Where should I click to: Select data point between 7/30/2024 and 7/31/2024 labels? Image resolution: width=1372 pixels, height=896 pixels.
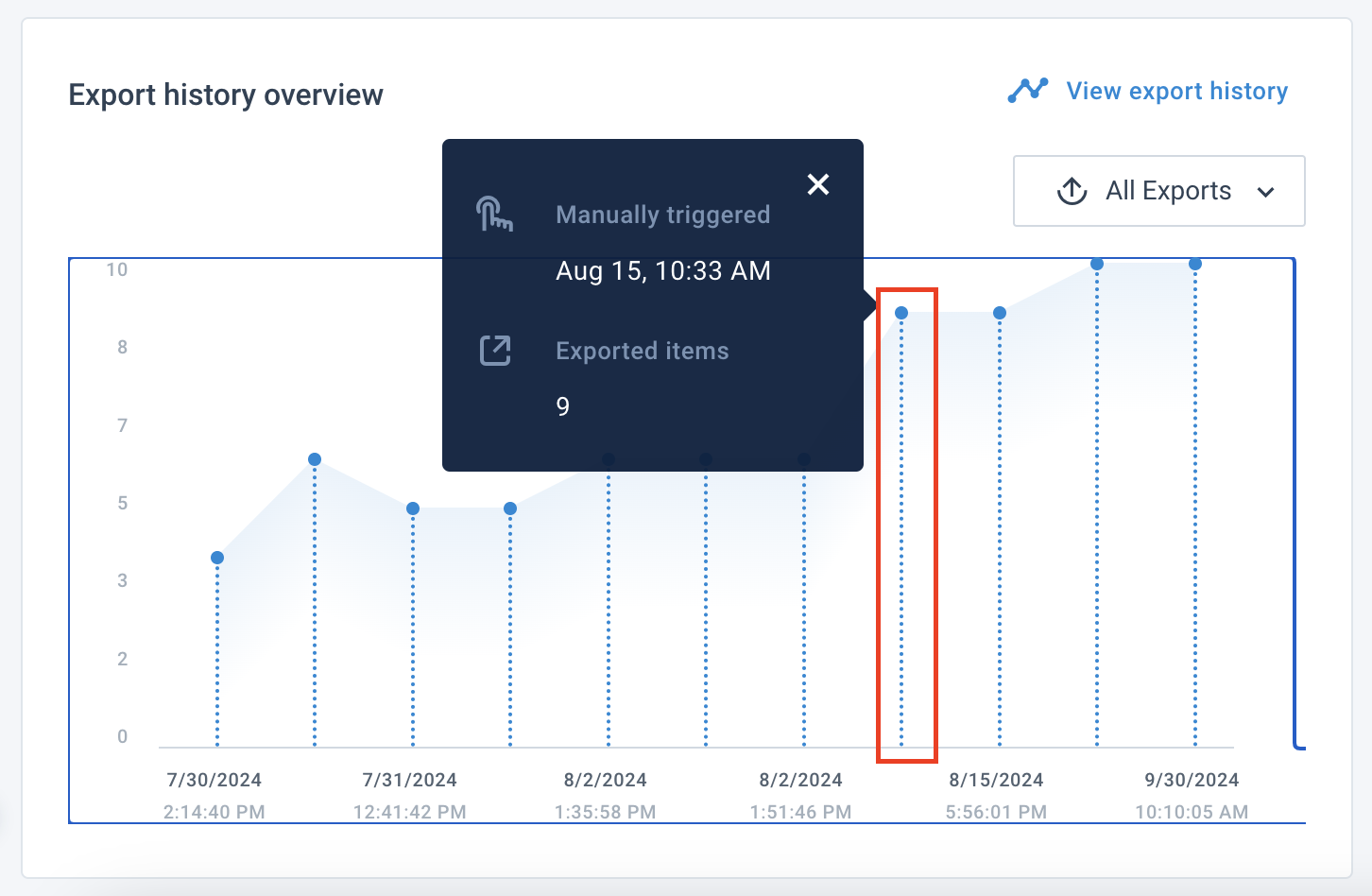point(315,459)
